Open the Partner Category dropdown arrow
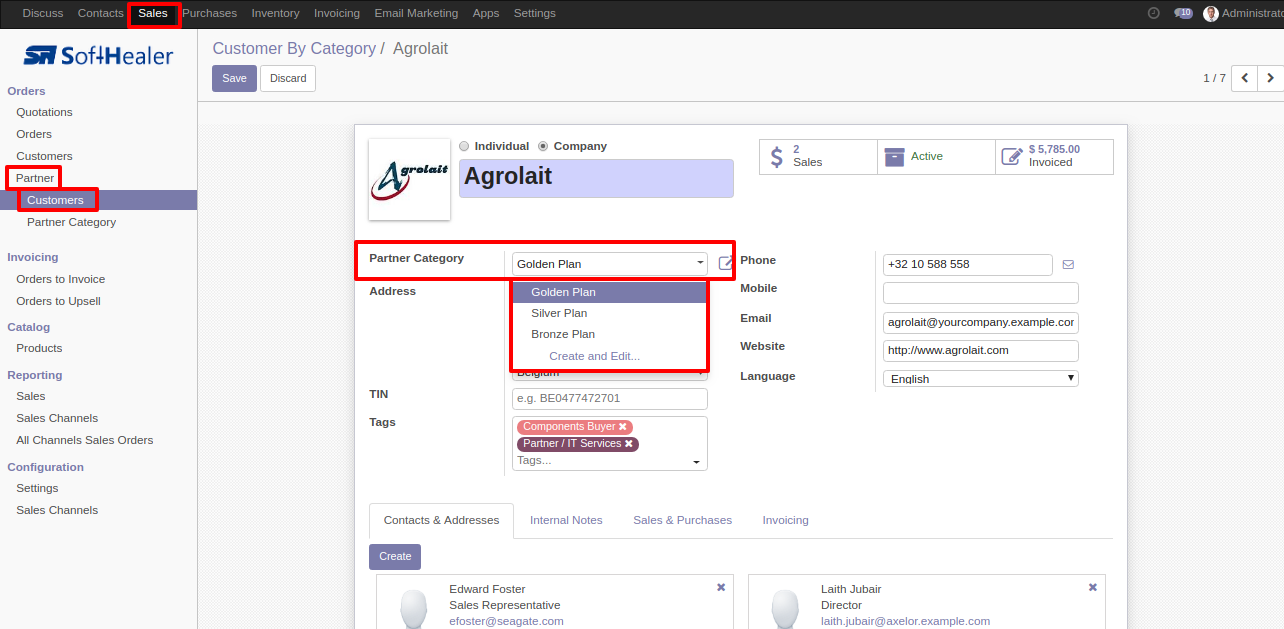 tap(700, 264)
